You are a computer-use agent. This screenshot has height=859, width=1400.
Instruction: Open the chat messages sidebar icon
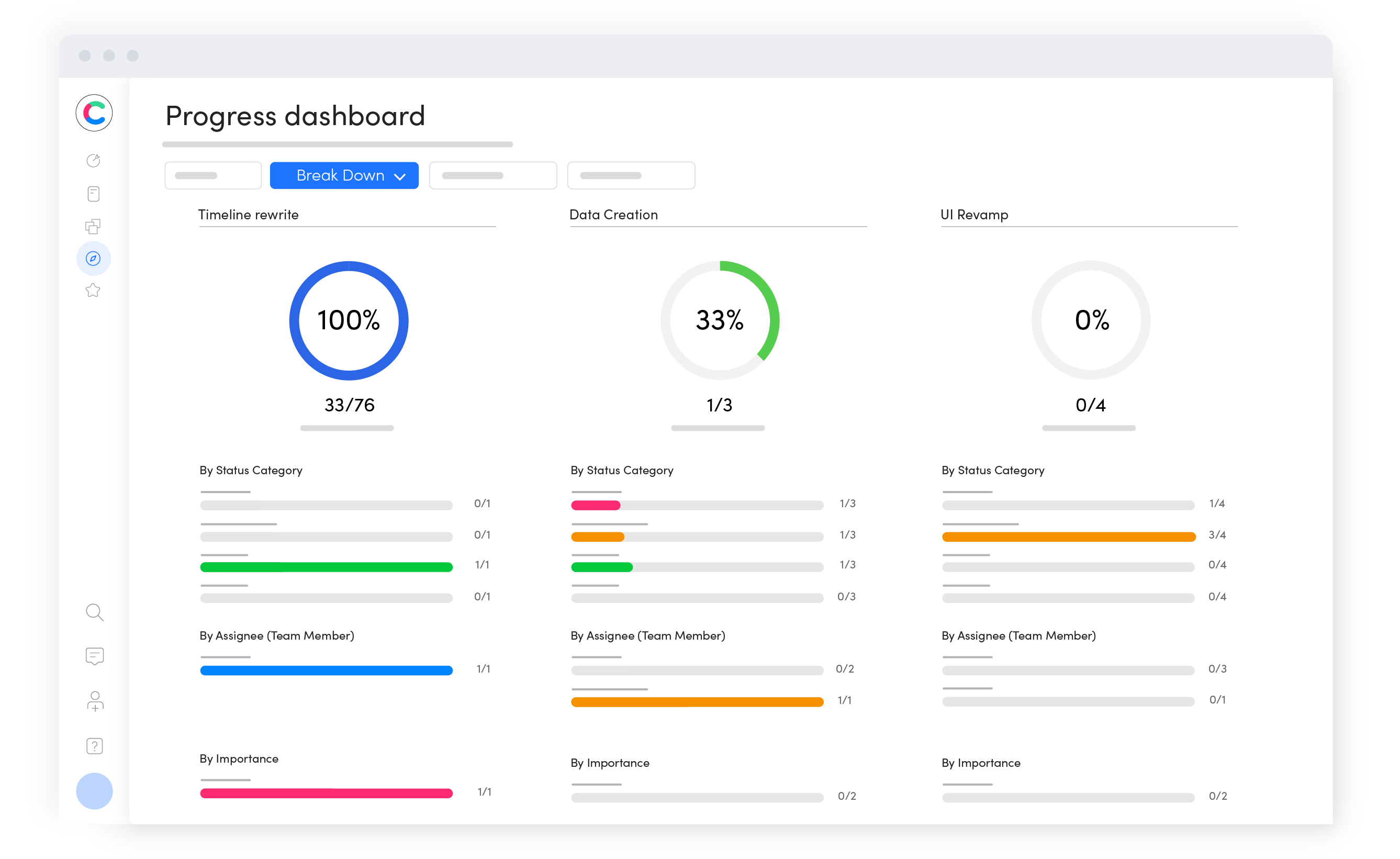coord(94,656)
